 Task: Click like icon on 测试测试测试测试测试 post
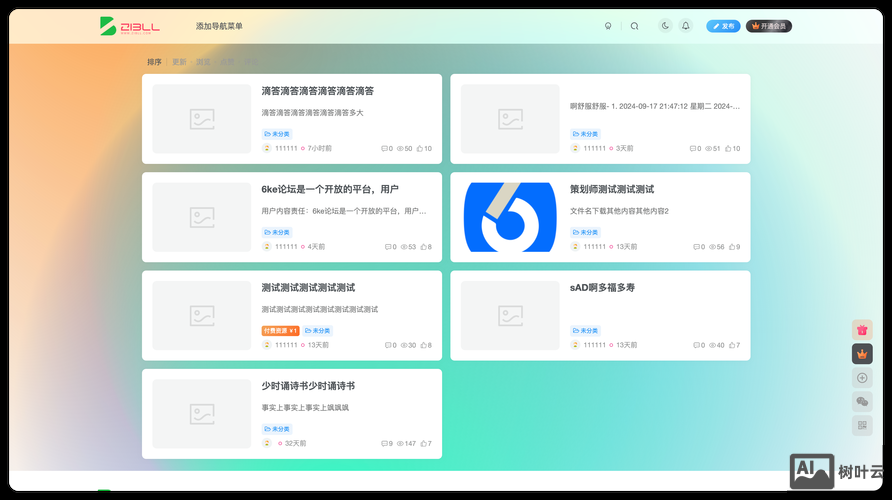[423, 345]
